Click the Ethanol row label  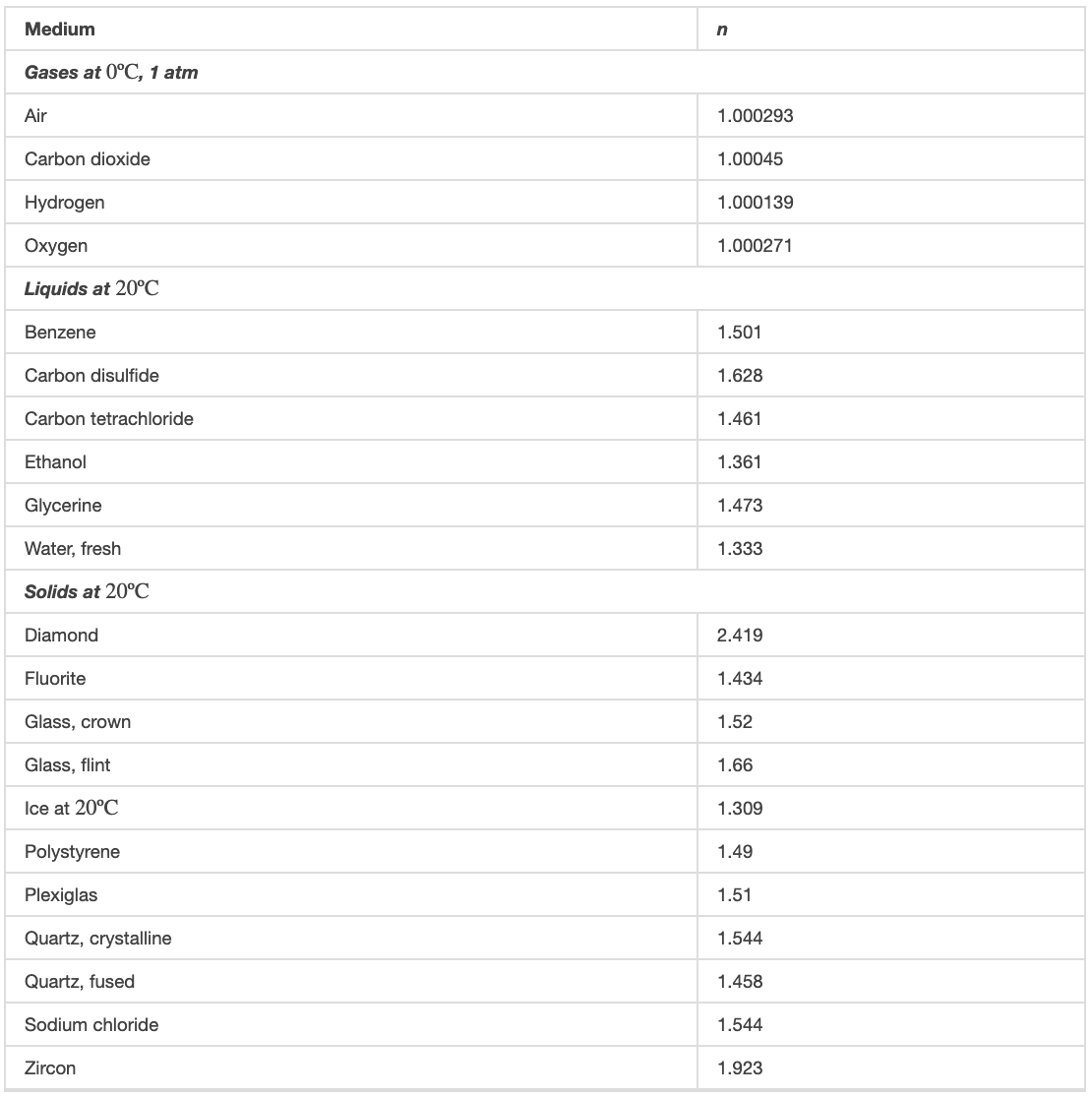pyautogui.click(x=55, y=462)
